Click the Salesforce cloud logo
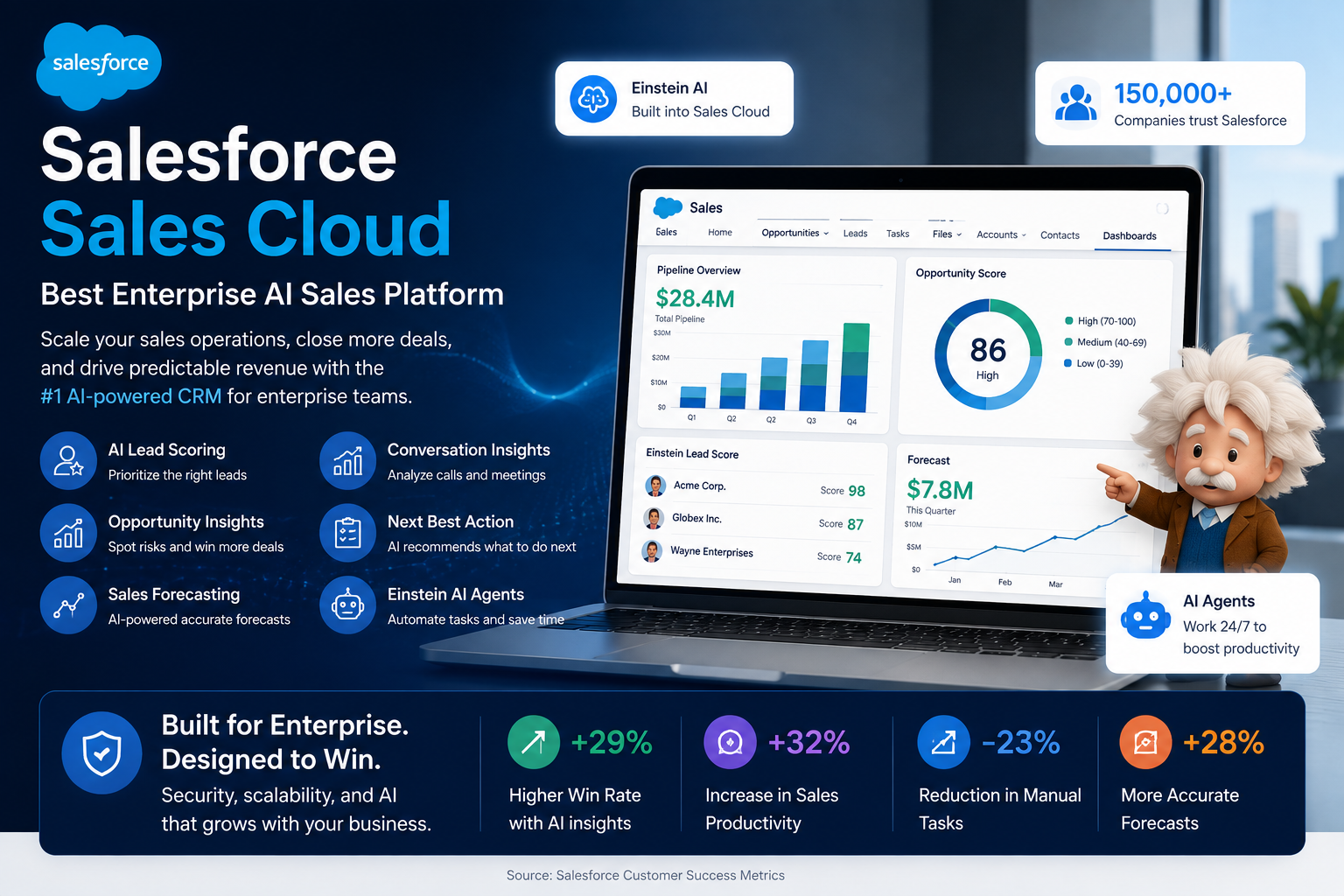Image resolution: width=1344 pixels, height=896 pixels. click(99, 66)
